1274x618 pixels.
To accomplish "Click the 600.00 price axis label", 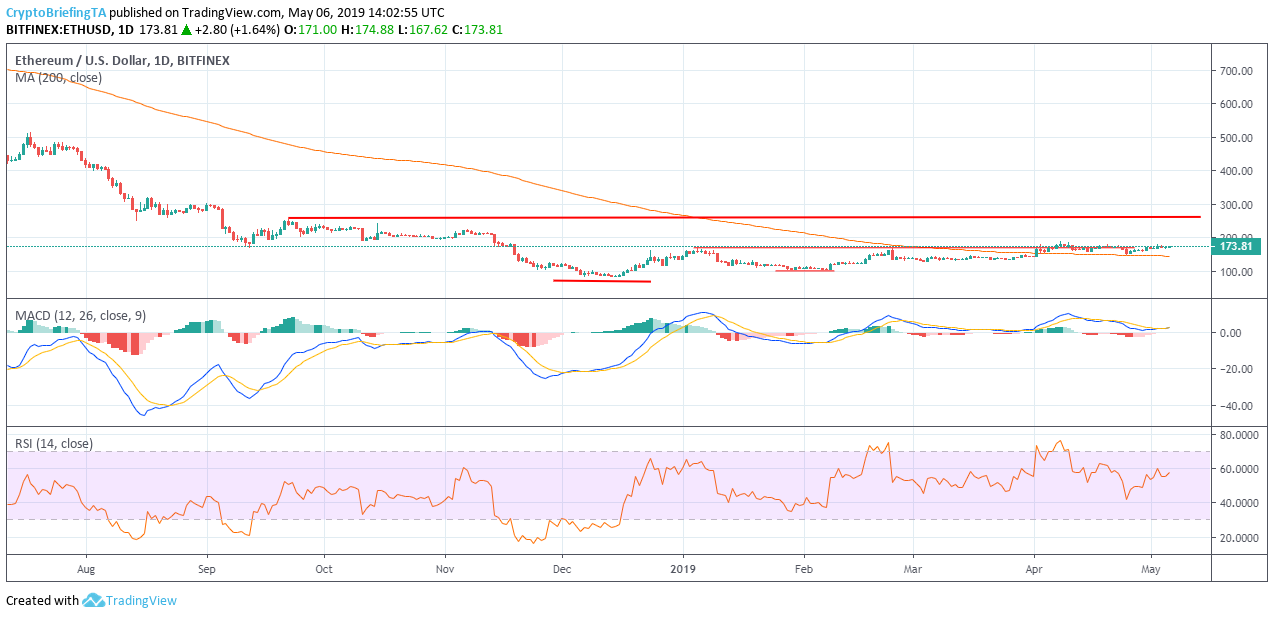I will click(x=1237, y=104).
